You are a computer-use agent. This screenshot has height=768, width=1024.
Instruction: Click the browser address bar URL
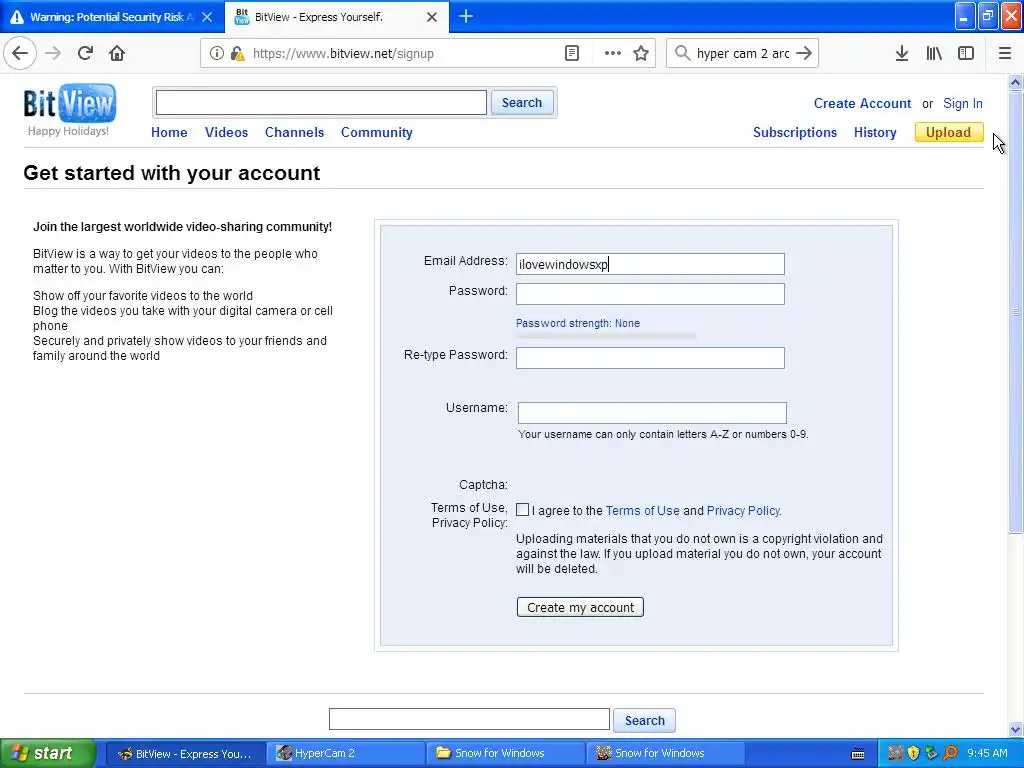pyautogui.click(x=343, y=54)
